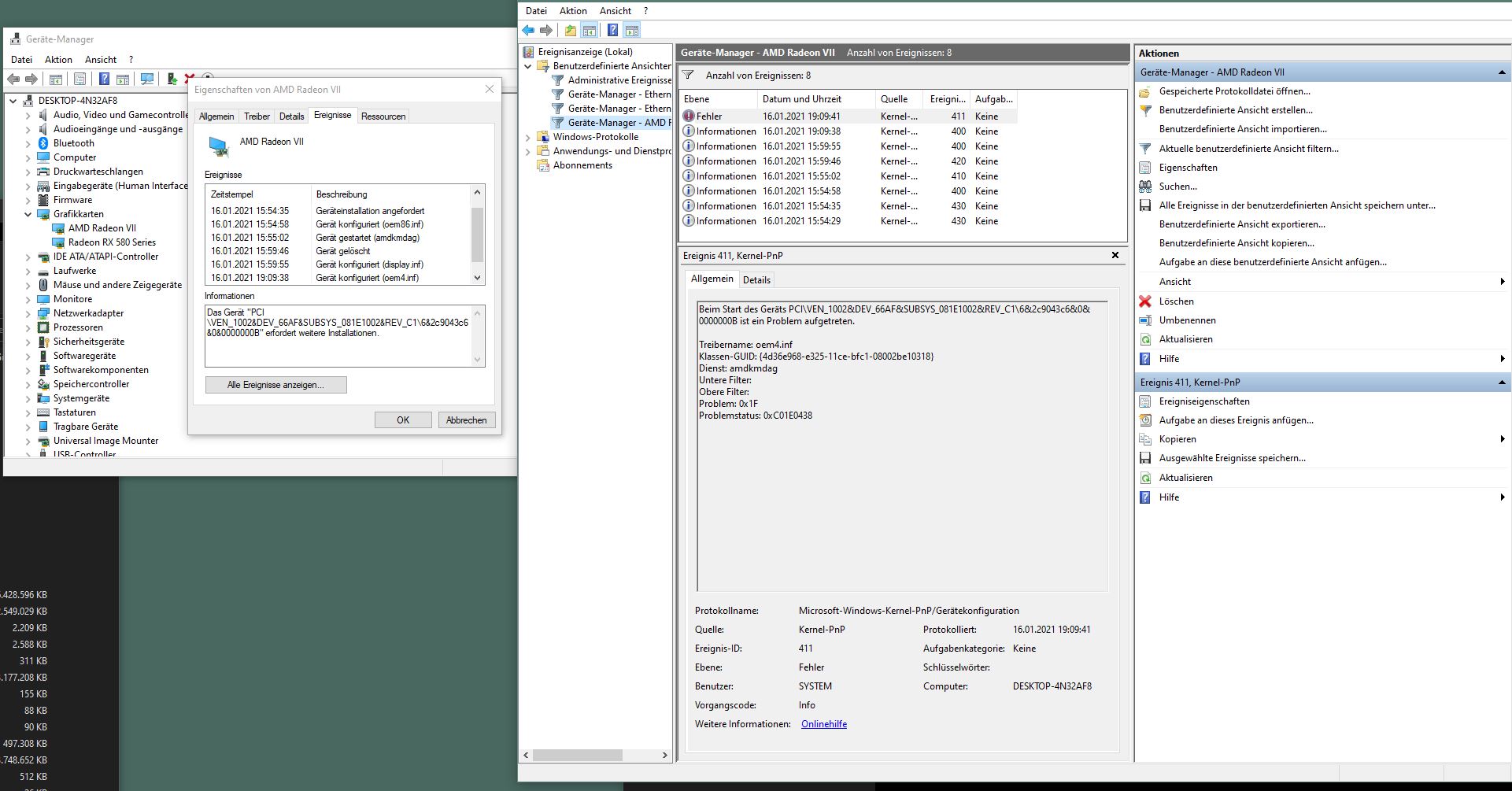
Task: Click Abonnements folder icon in Ereignisanzeige tree
Action: 542,165
